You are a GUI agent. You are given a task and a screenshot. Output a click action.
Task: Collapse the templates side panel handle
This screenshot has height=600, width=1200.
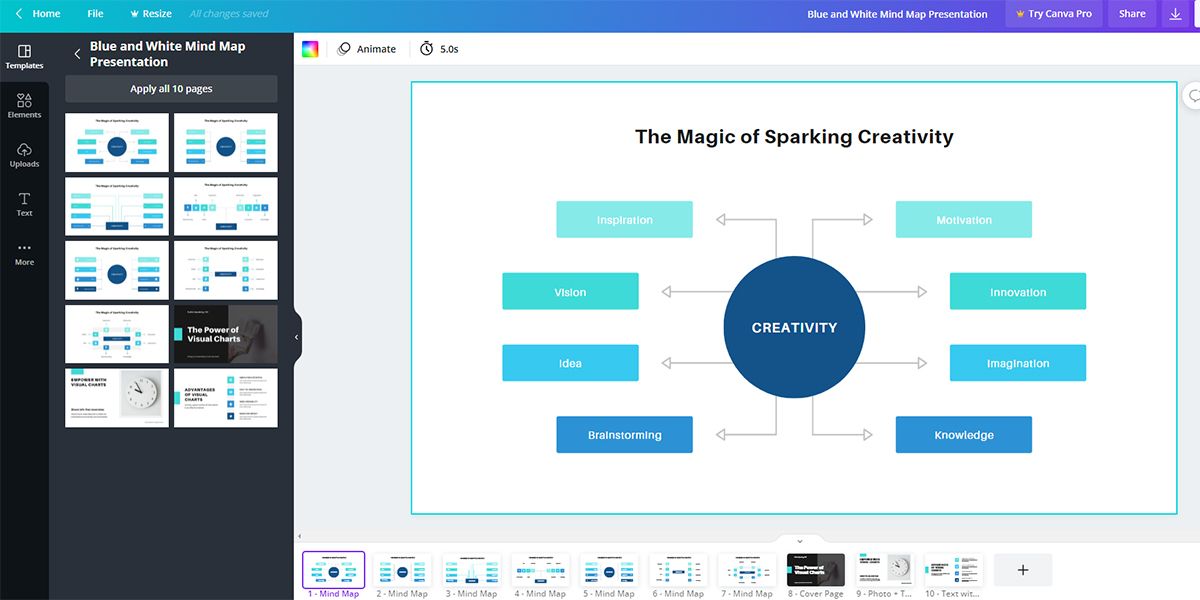[296, 338]
